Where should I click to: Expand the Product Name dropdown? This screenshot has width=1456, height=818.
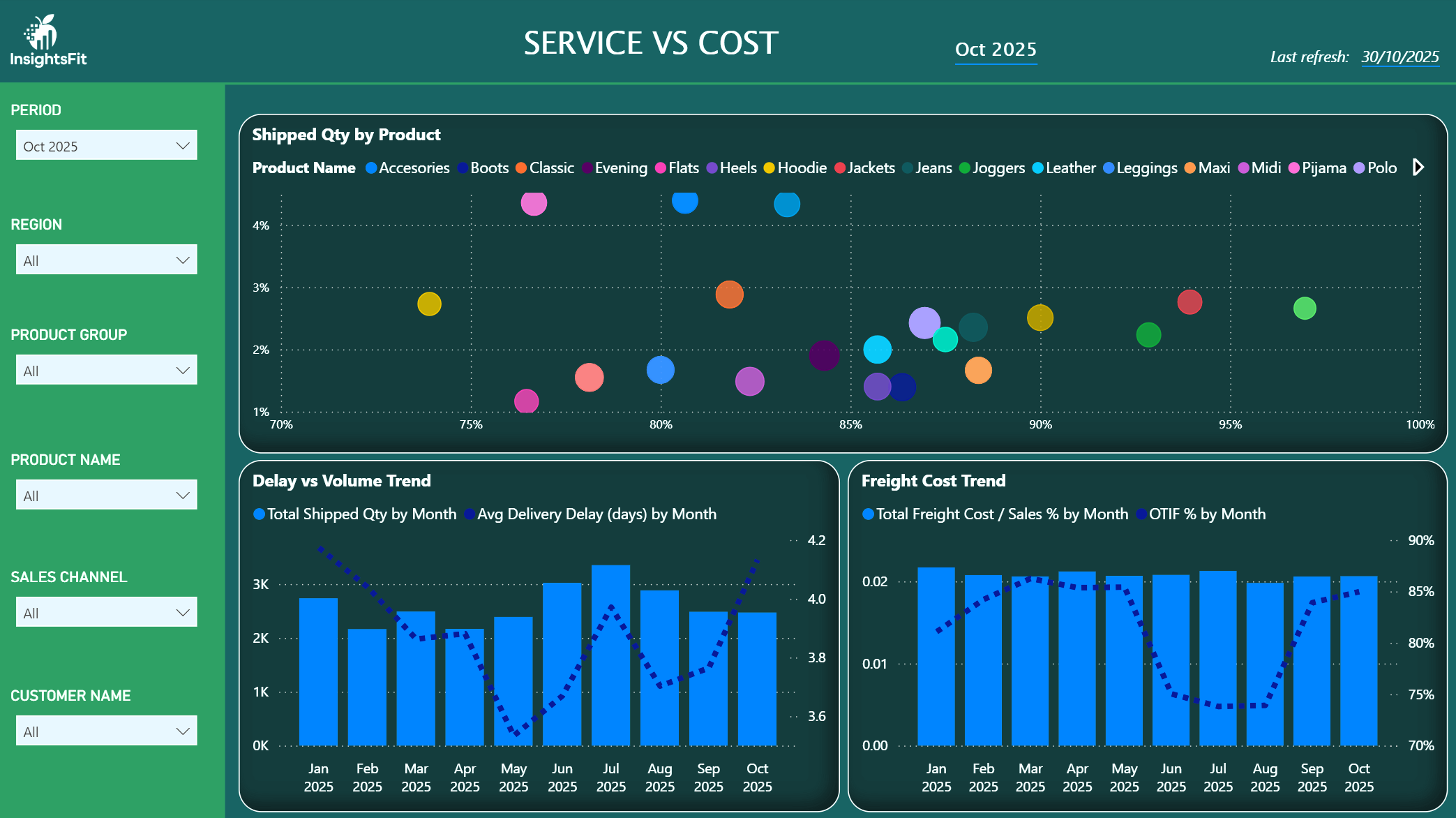click(x=106, y=496)
